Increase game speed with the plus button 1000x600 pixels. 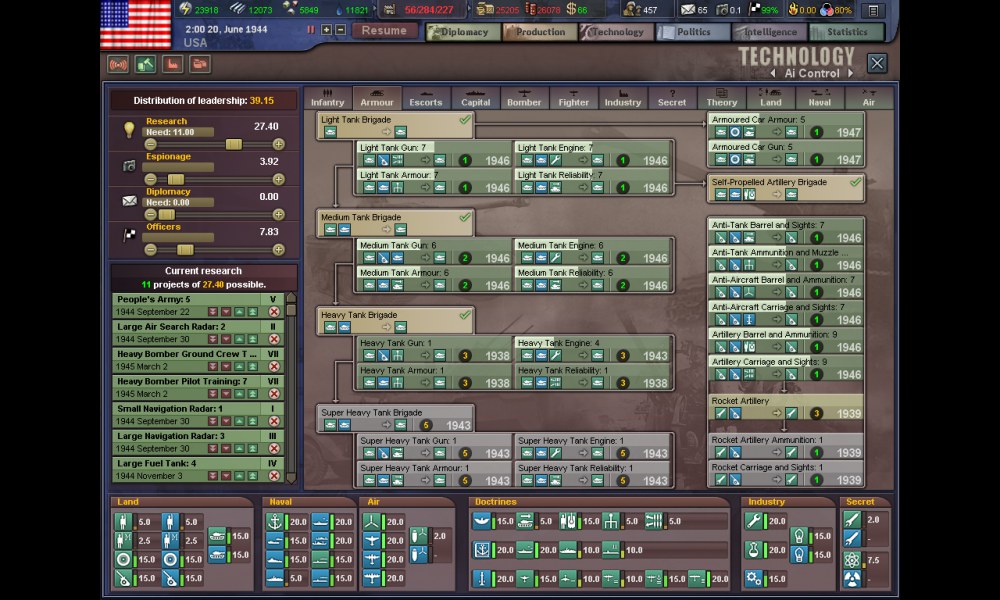326,29
